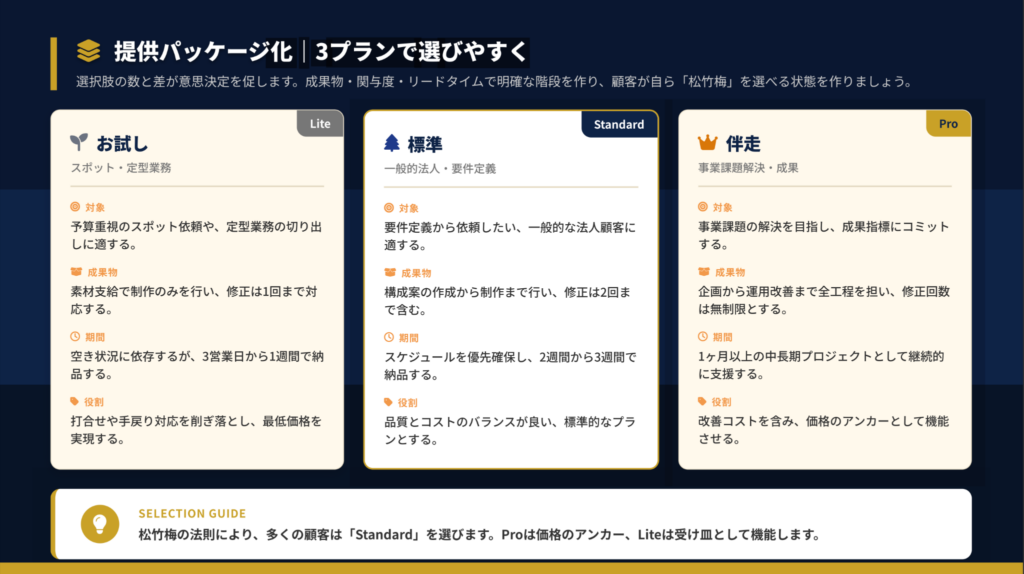Screen dimensions: 1024x574
Task: Click the 成果物 box icon in the 伴走 card
Action: (x=703, y=272)
